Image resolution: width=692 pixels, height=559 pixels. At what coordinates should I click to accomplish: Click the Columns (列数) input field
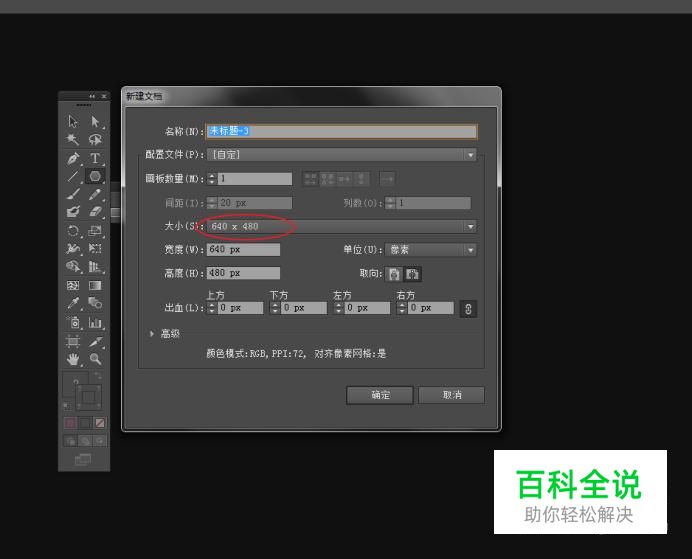click(x=433, y=203)
